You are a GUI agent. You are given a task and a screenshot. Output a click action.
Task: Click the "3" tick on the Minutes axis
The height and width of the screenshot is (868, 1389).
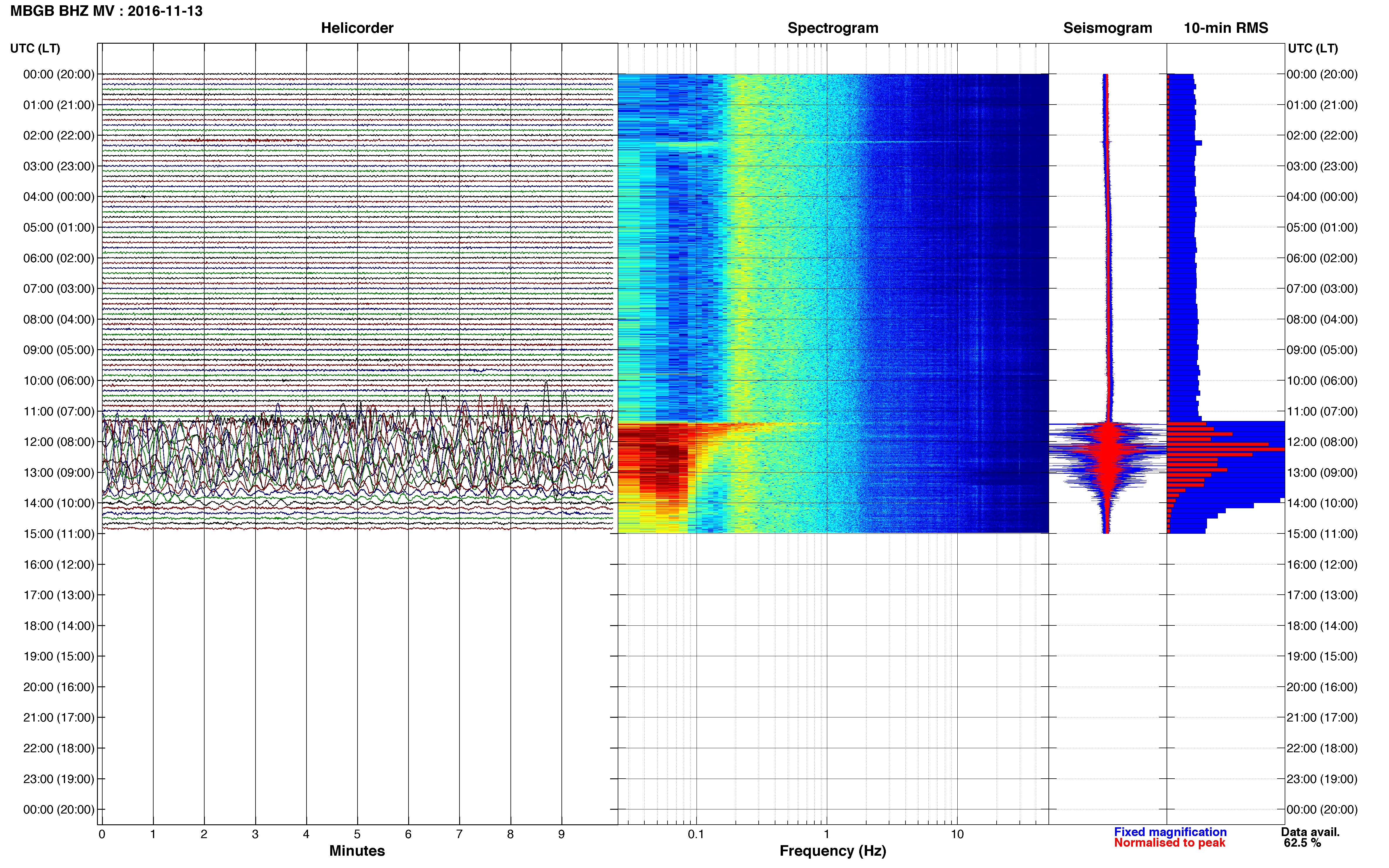pyautogui.click(x=255, y=834)
